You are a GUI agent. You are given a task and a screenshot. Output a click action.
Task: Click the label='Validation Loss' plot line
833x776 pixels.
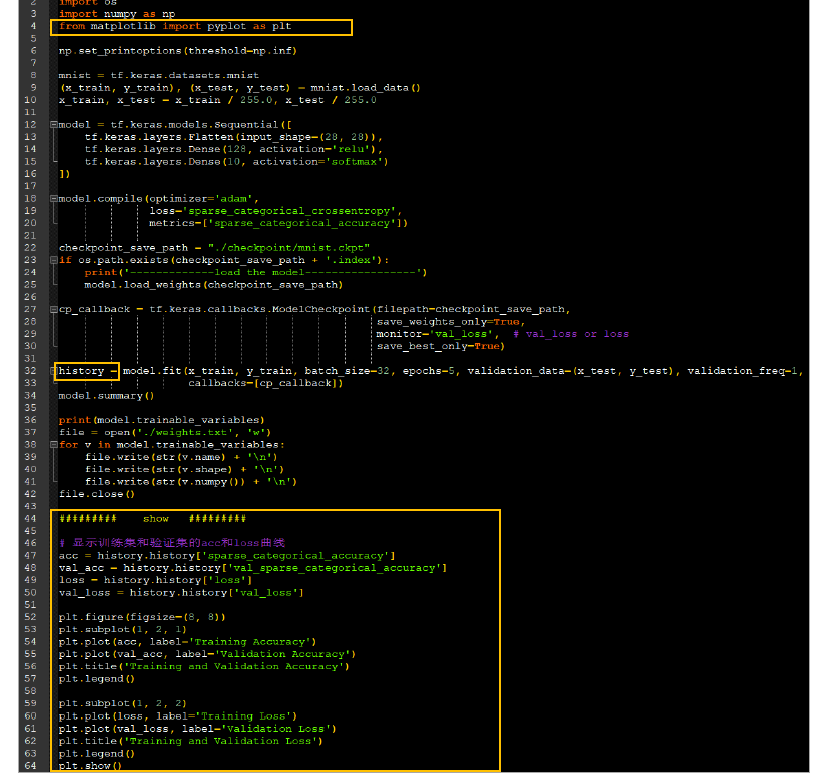(198, 729)
